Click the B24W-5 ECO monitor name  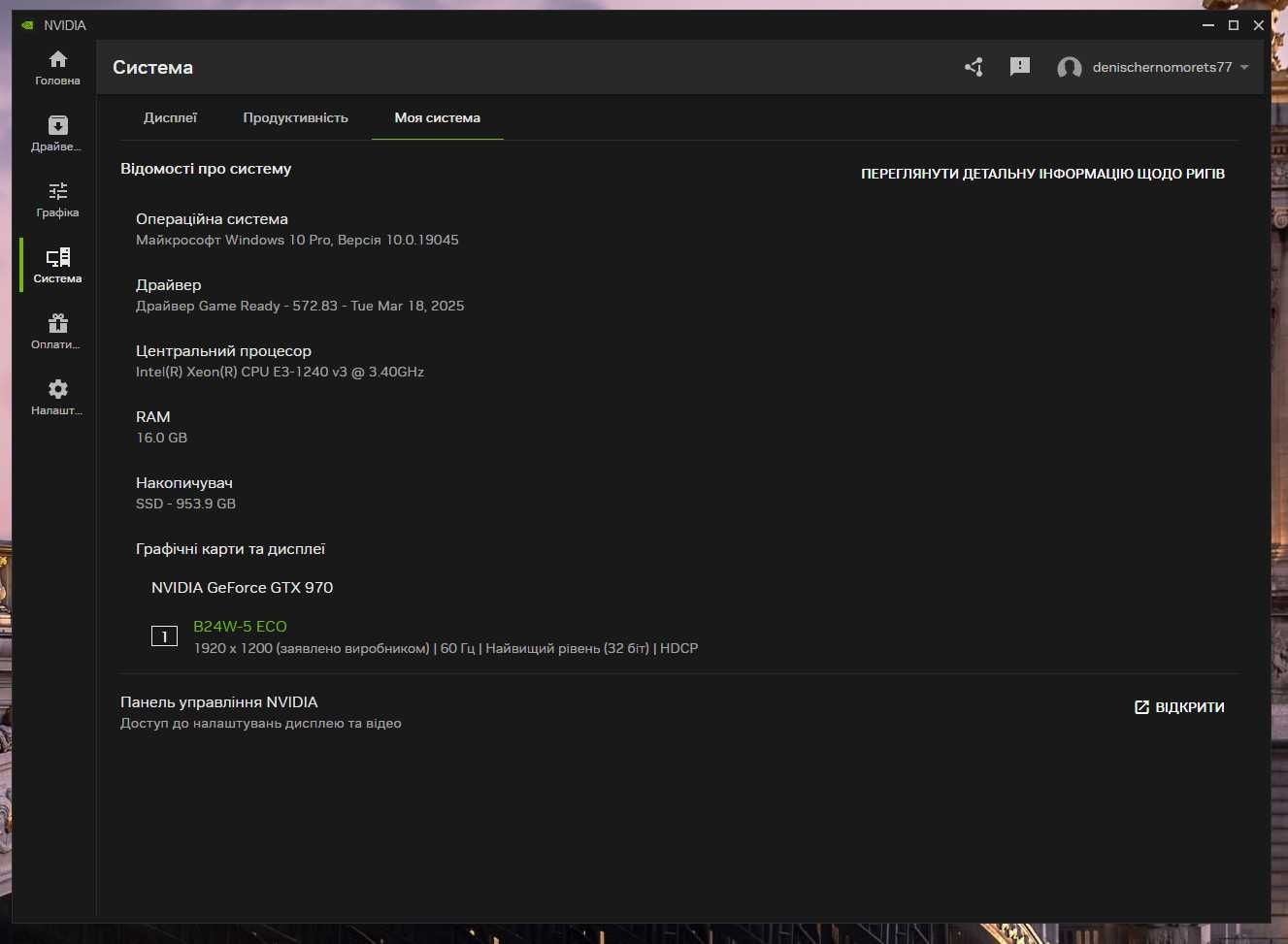(x=240, y=627)
